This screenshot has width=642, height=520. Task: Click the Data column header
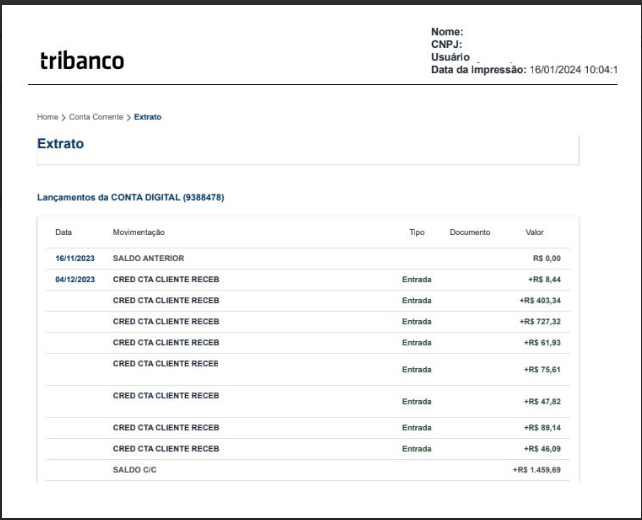[63, 232]
